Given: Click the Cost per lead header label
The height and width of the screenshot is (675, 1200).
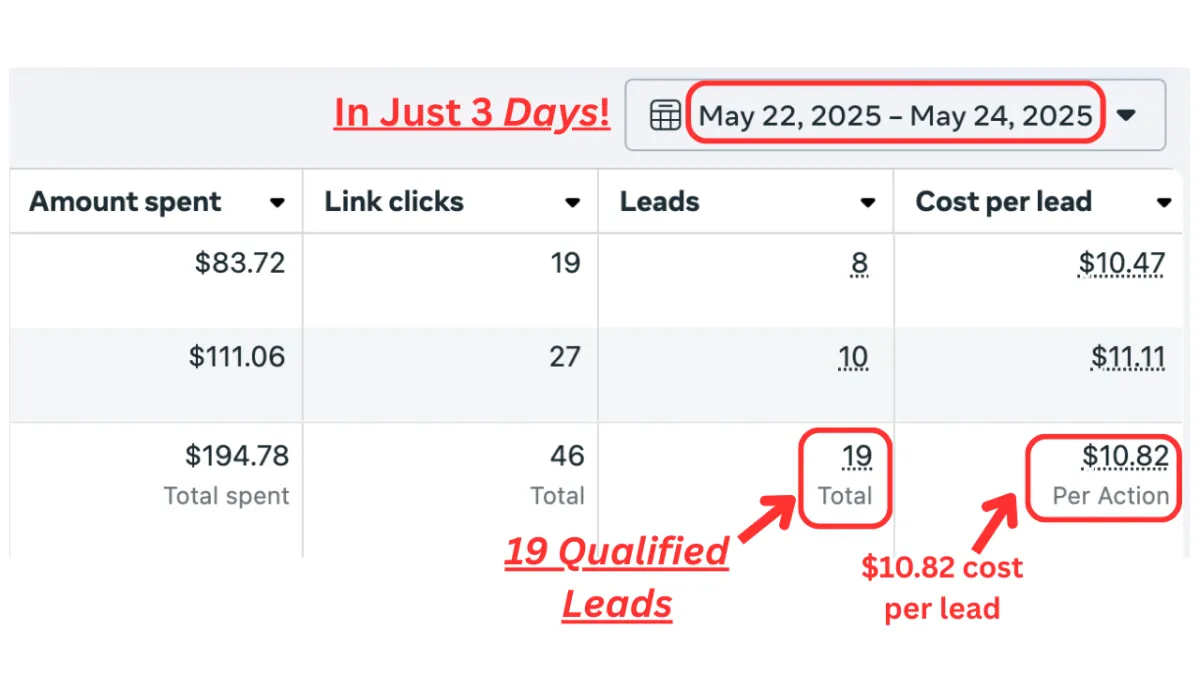Looking at the screenshot, I should click(x=1003, y=201).
